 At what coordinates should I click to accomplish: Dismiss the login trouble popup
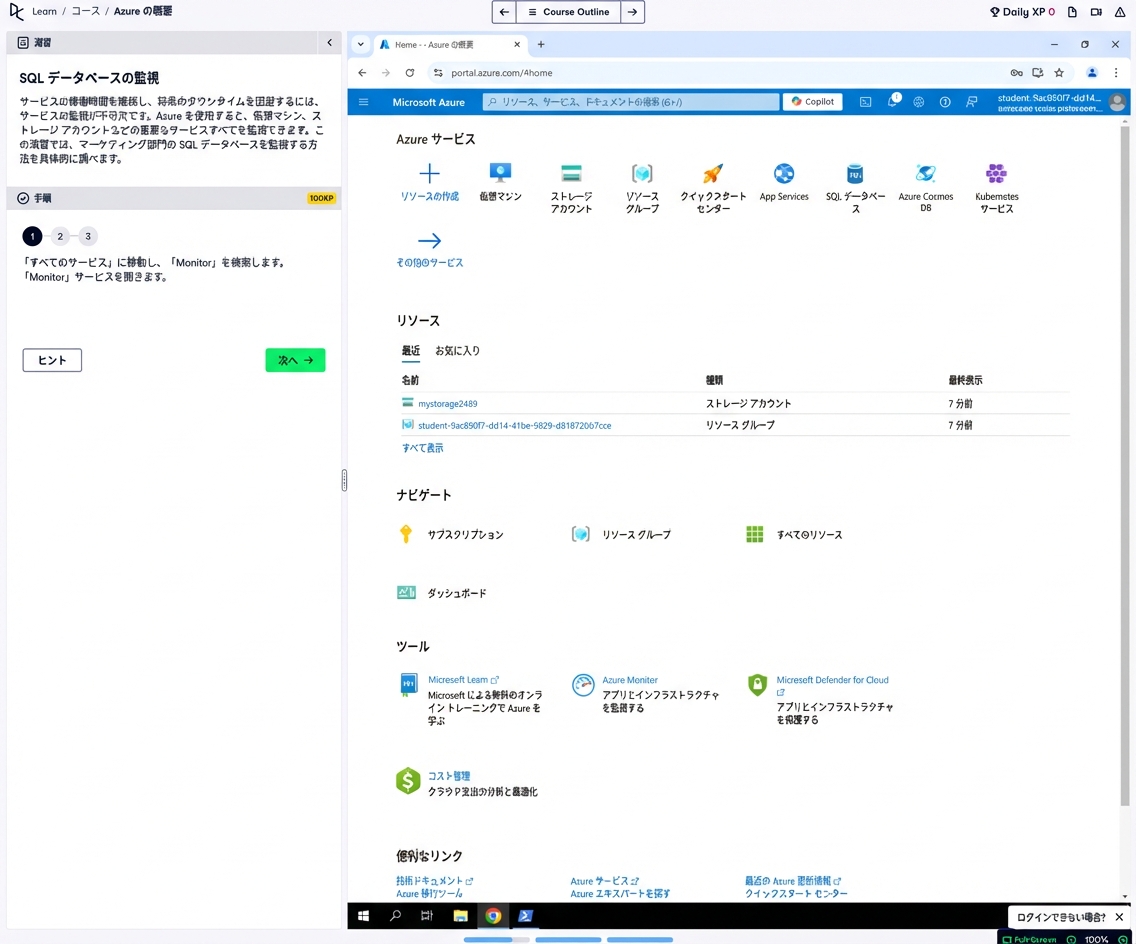pos(1119,917)
